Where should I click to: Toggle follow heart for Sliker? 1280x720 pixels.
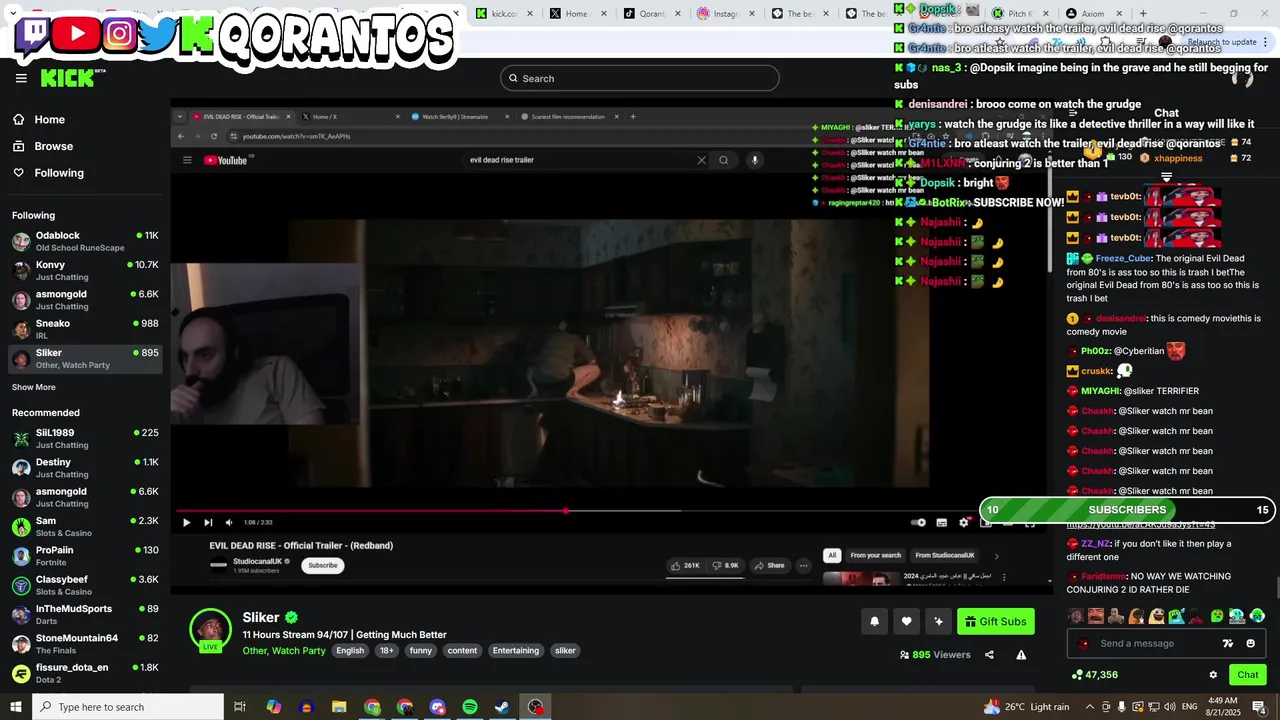(906, 622)
